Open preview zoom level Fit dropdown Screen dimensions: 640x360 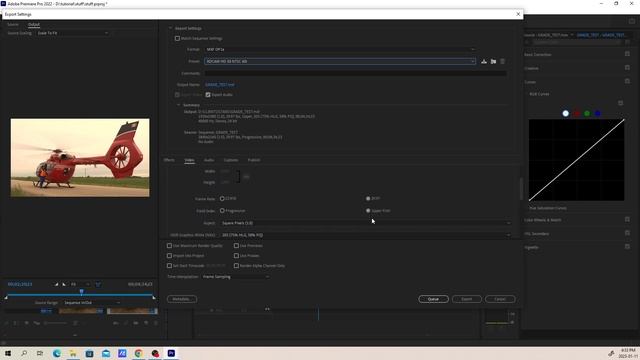[80, 284]
